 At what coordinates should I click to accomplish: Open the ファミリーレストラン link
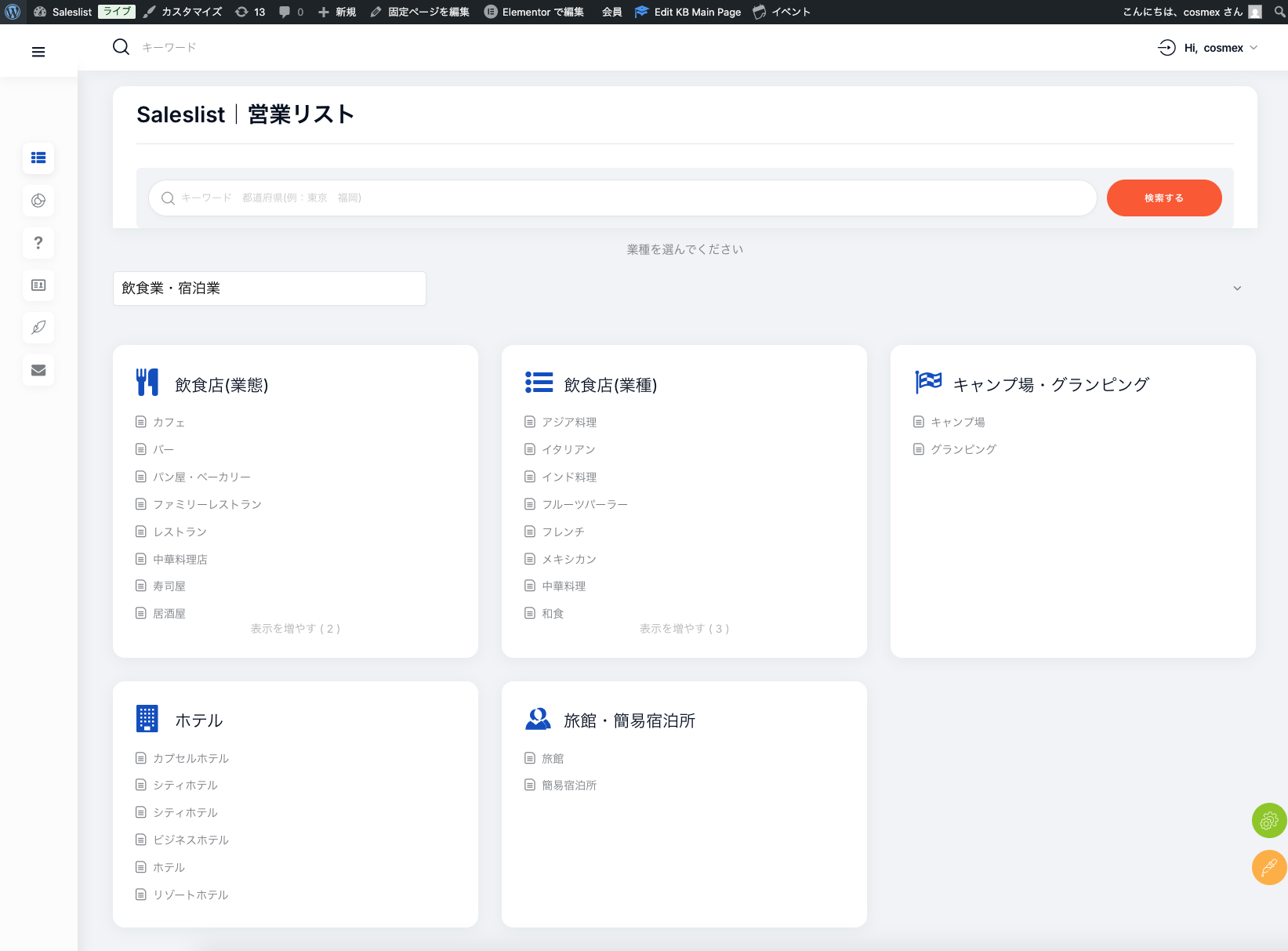[x=208, y=504]
